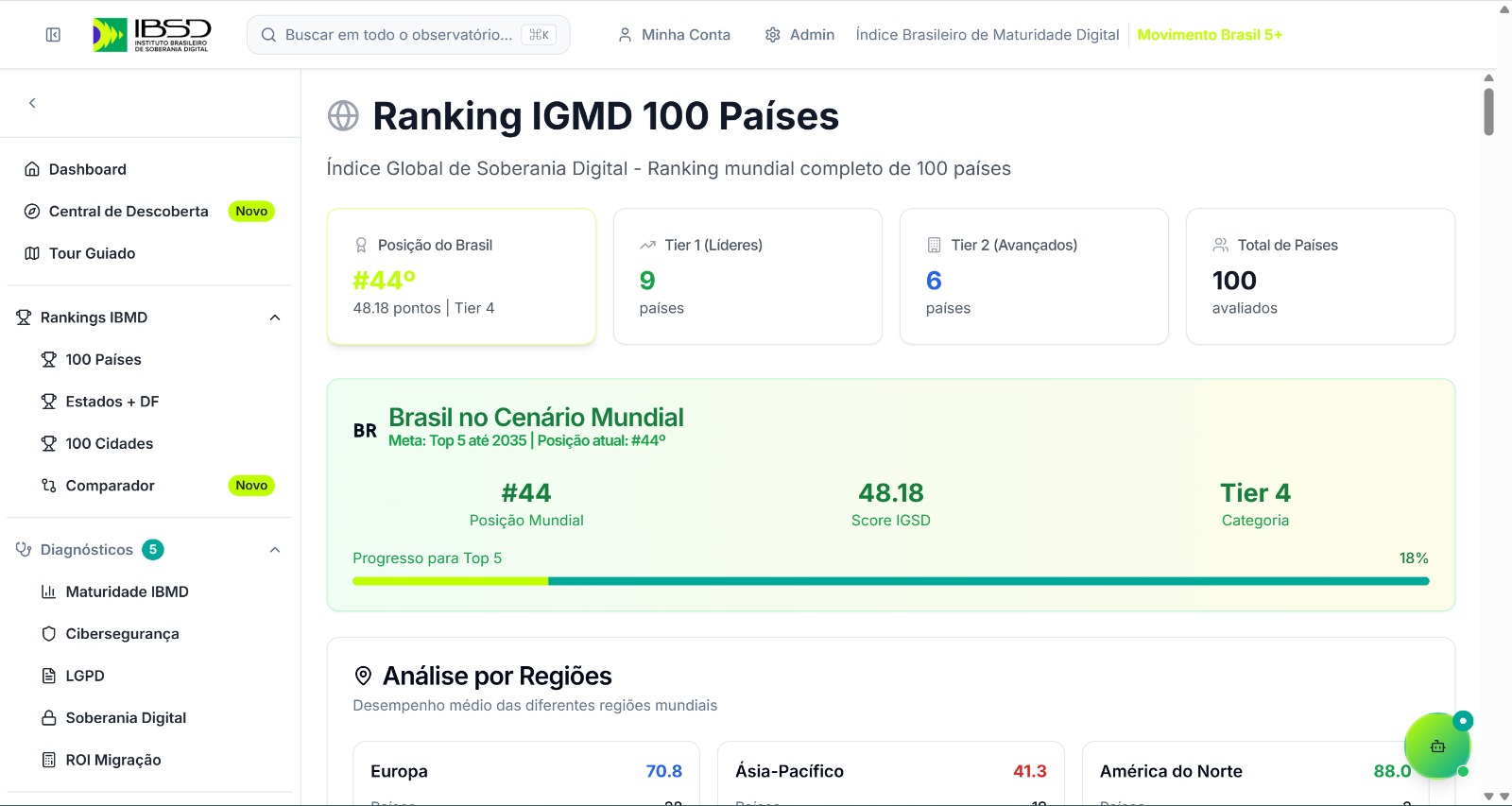
Task: Click the Cibersegurança shield icon
Action: [49, 634]
